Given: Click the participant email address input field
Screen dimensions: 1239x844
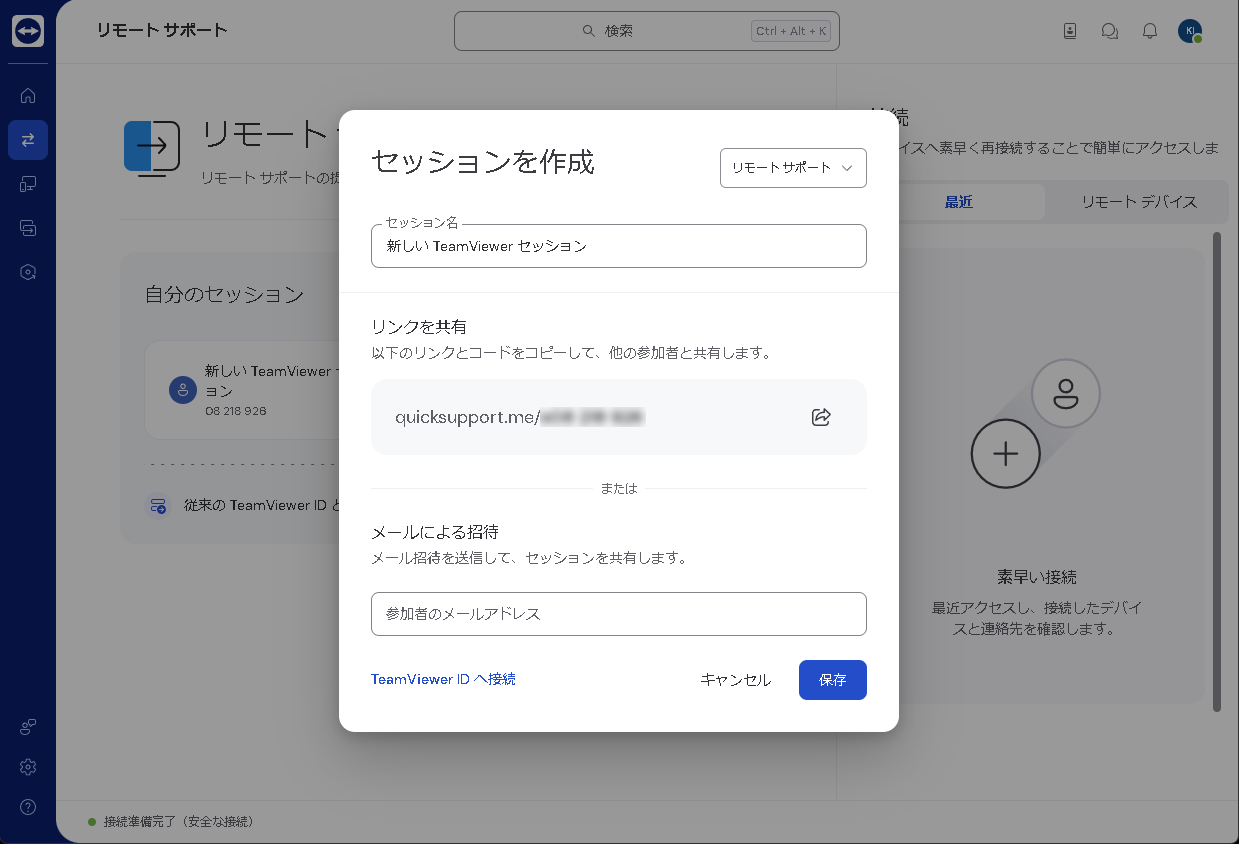Looking at the screenshot, I should (618, 614).
